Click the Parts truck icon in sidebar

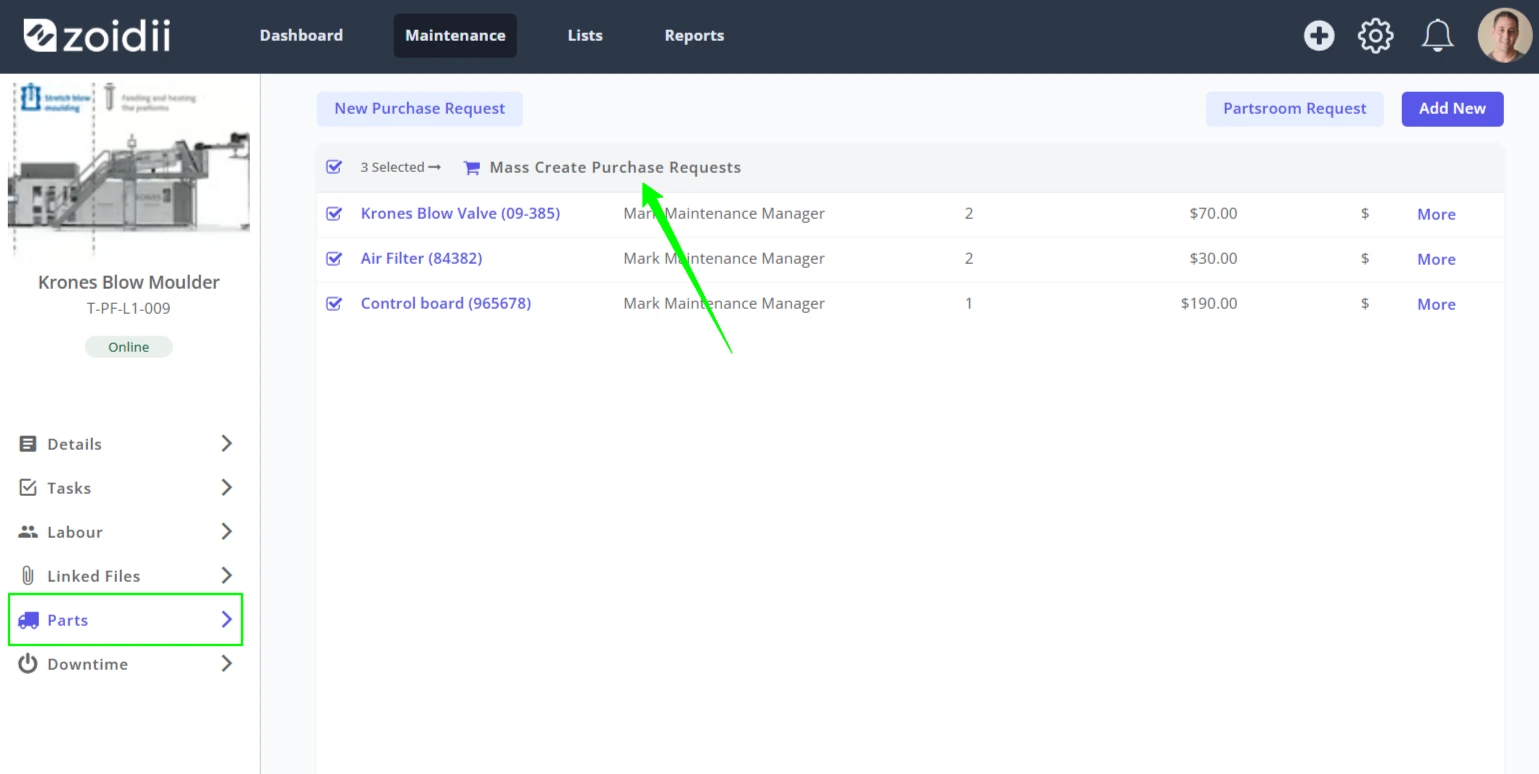28,620
